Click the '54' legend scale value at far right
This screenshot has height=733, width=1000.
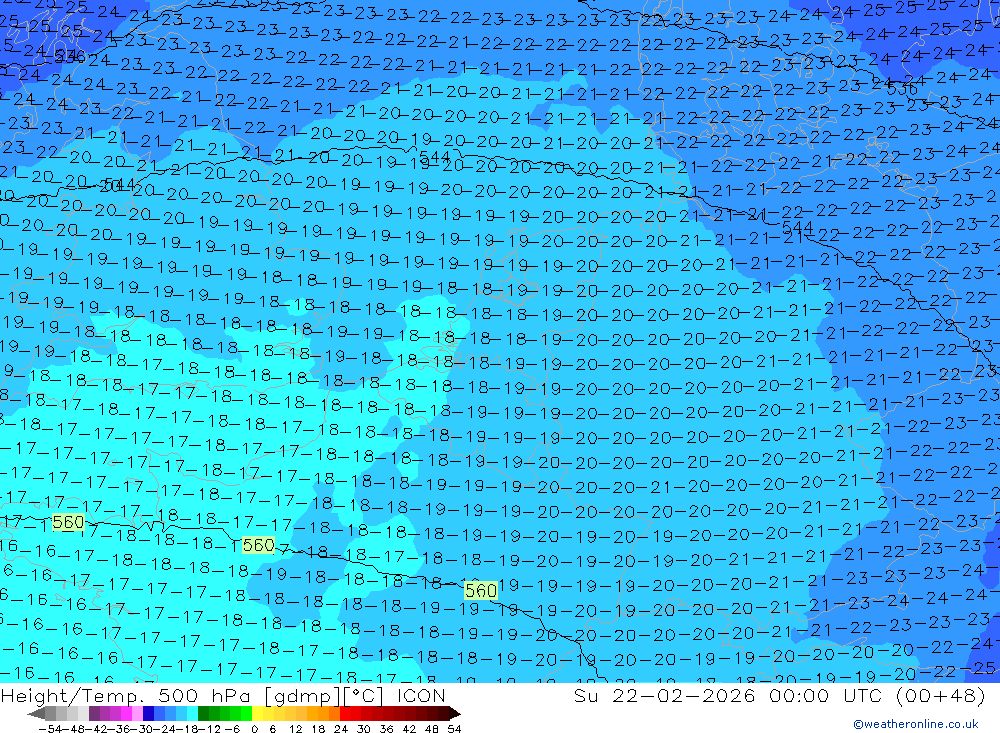click(x=454, y=729)
